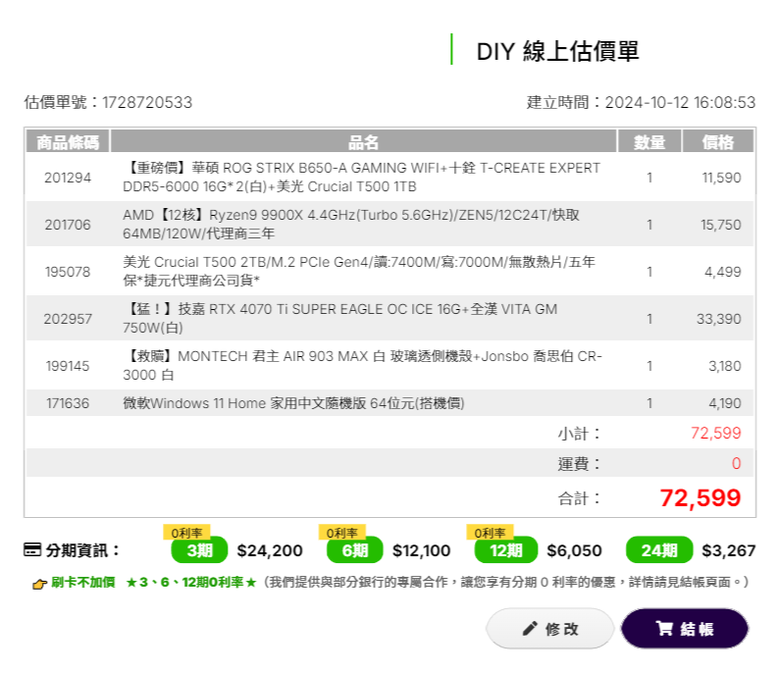Viewport: 780px width, 673px height.
Task: Click the ROG STRIX B650-A GAMING WIFI item name
Action: pos(362,177)
